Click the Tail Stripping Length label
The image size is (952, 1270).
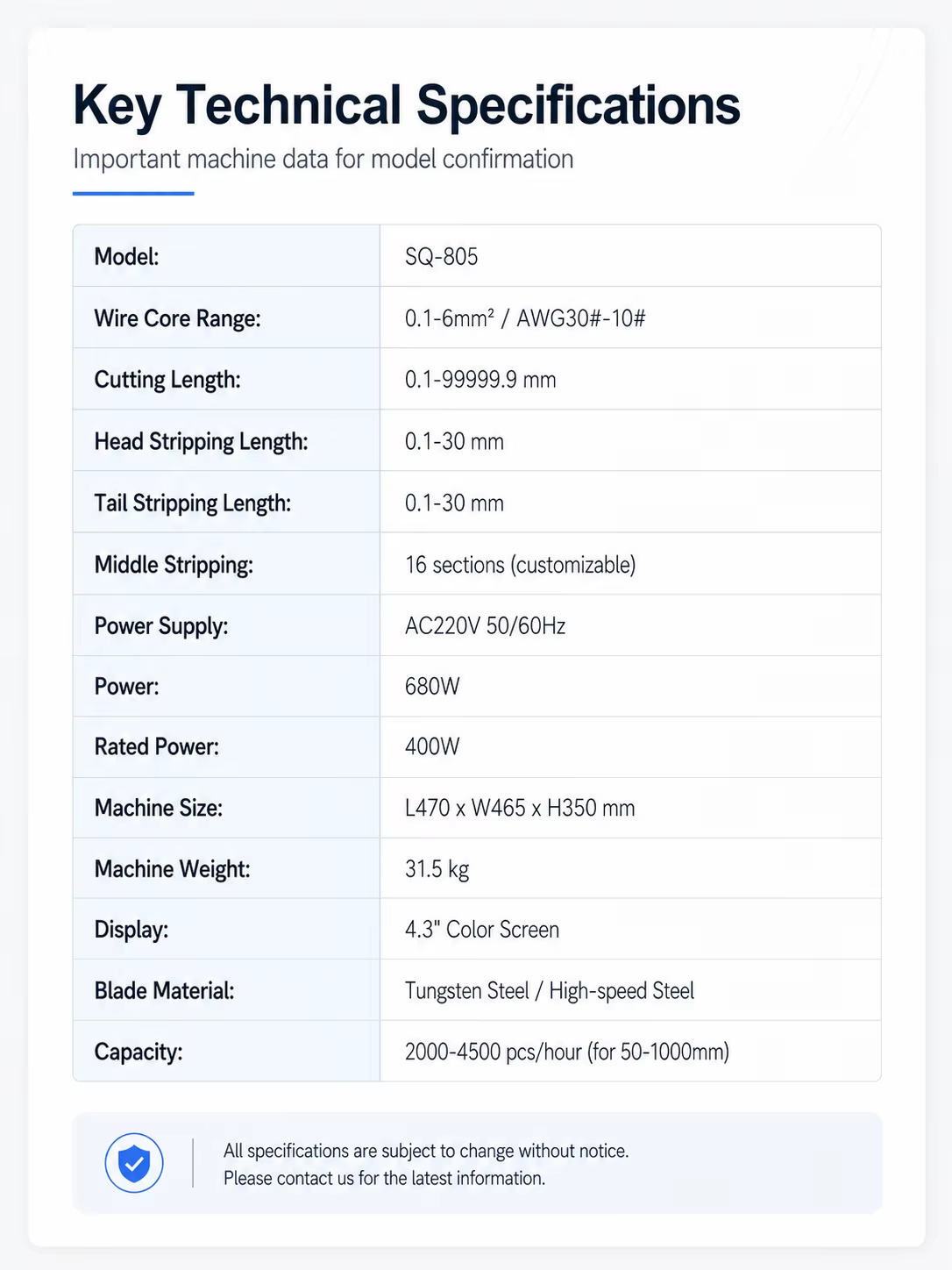click(193, 503)
